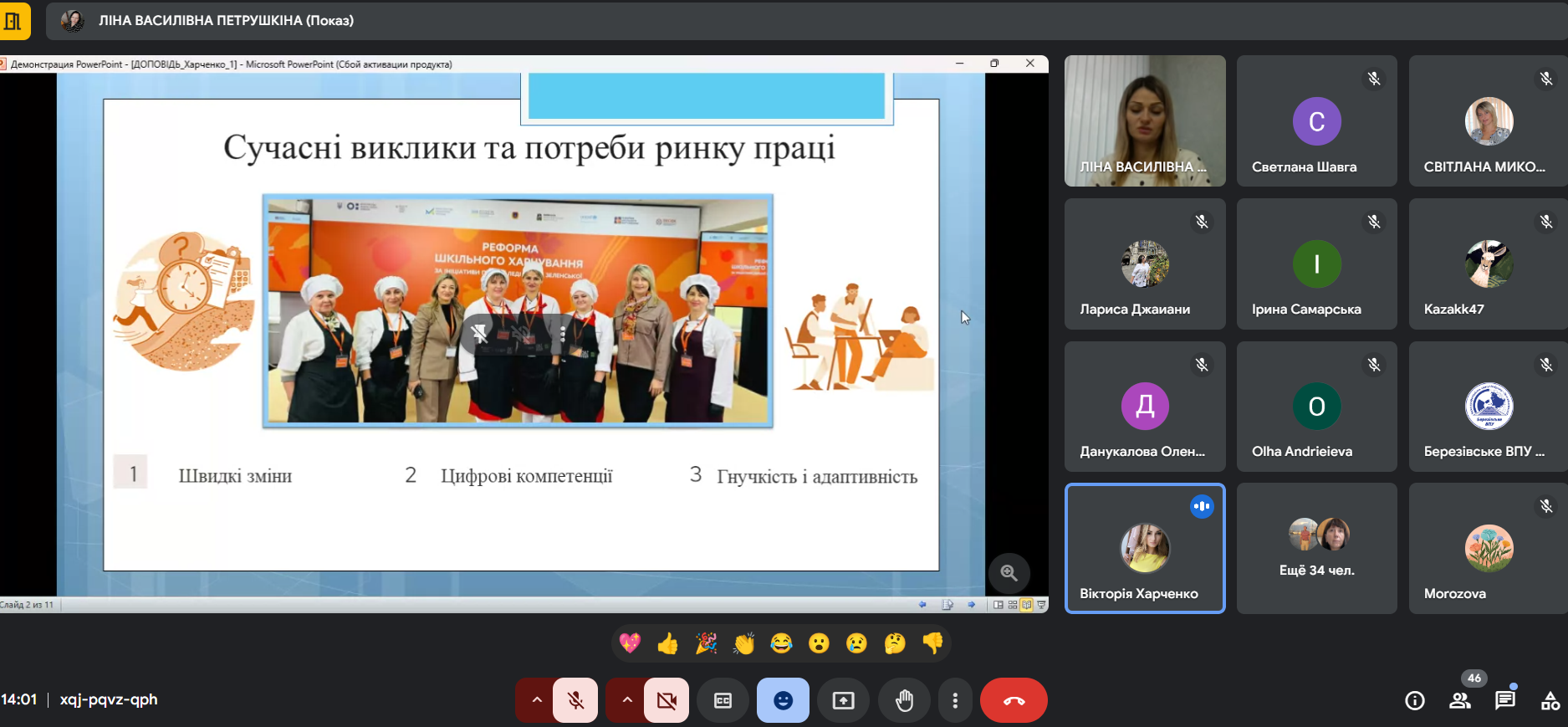The height and width of the screenshot is (727, 1568).
Task: Select ЛІНА ВАСИЛІВНА presenter video tile
Action: coord(1144,120)
